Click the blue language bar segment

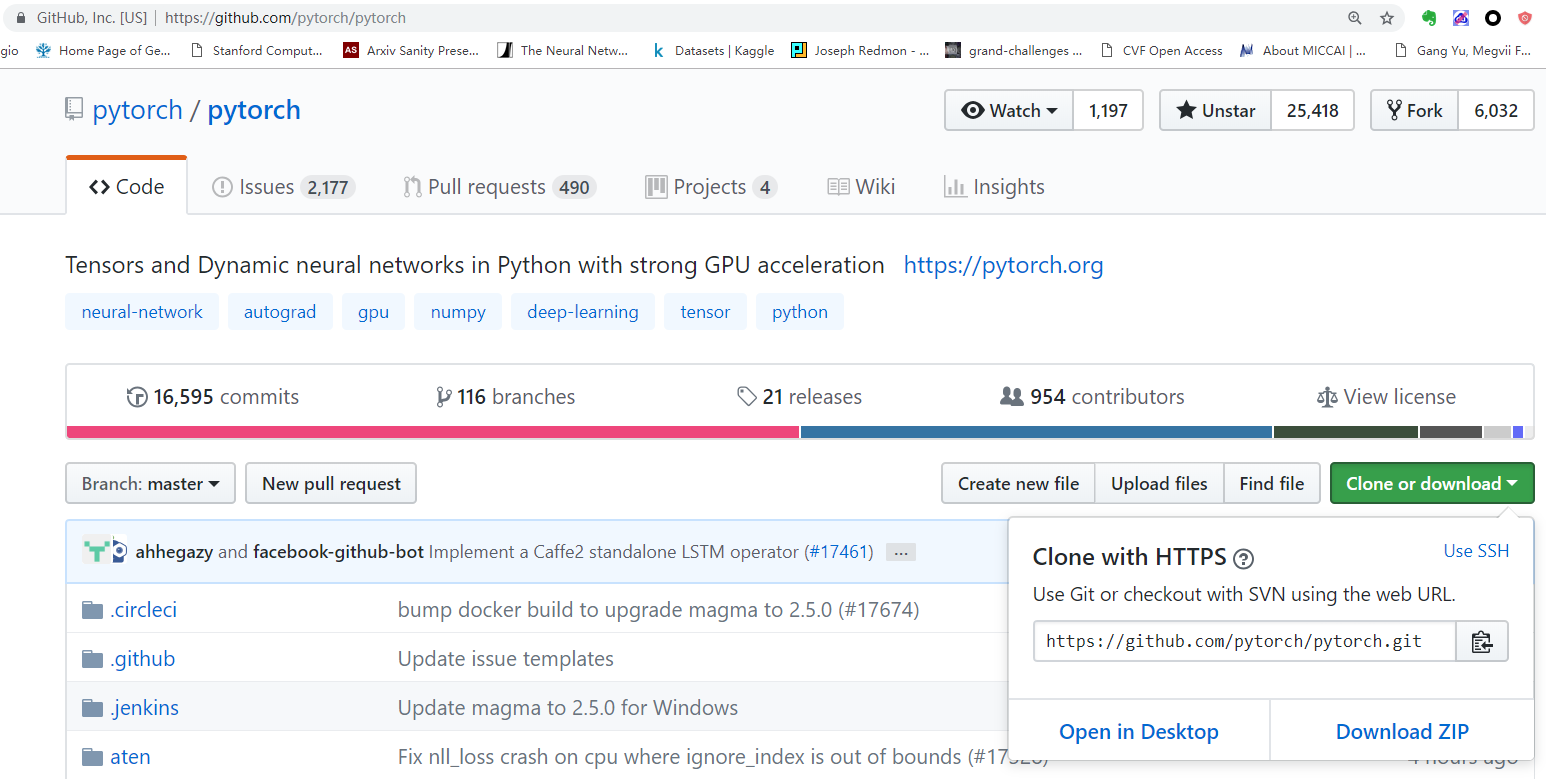click(1036, 432)
